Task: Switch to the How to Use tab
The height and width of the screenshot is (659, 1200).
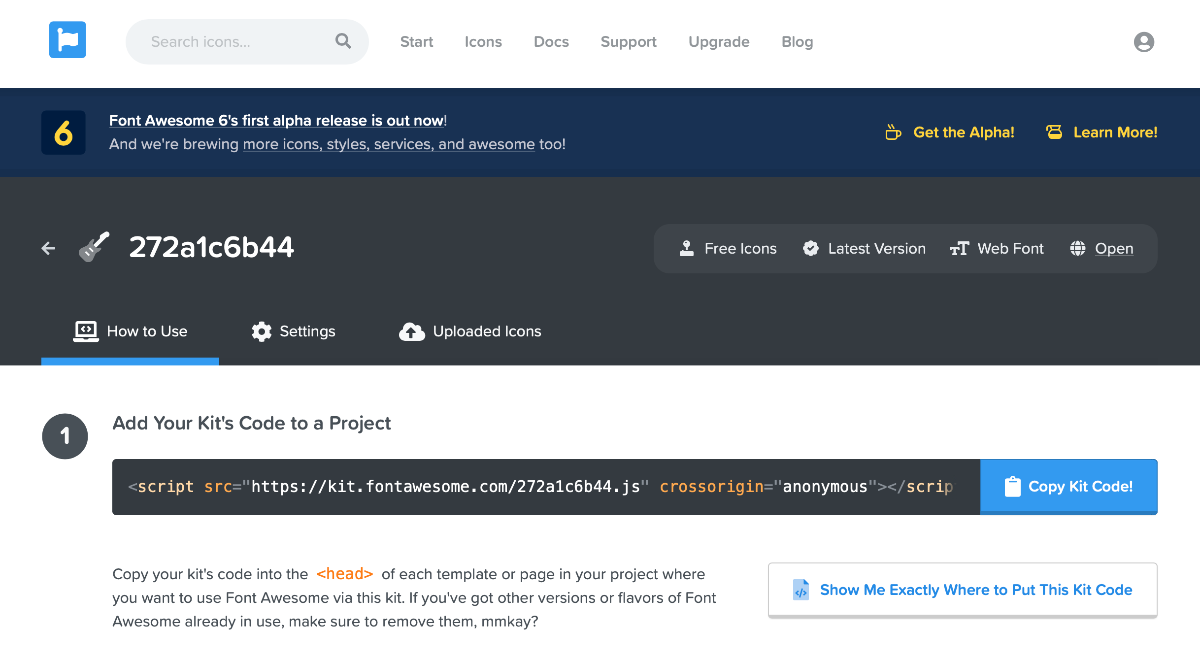Action: click(x=130, y=331)
